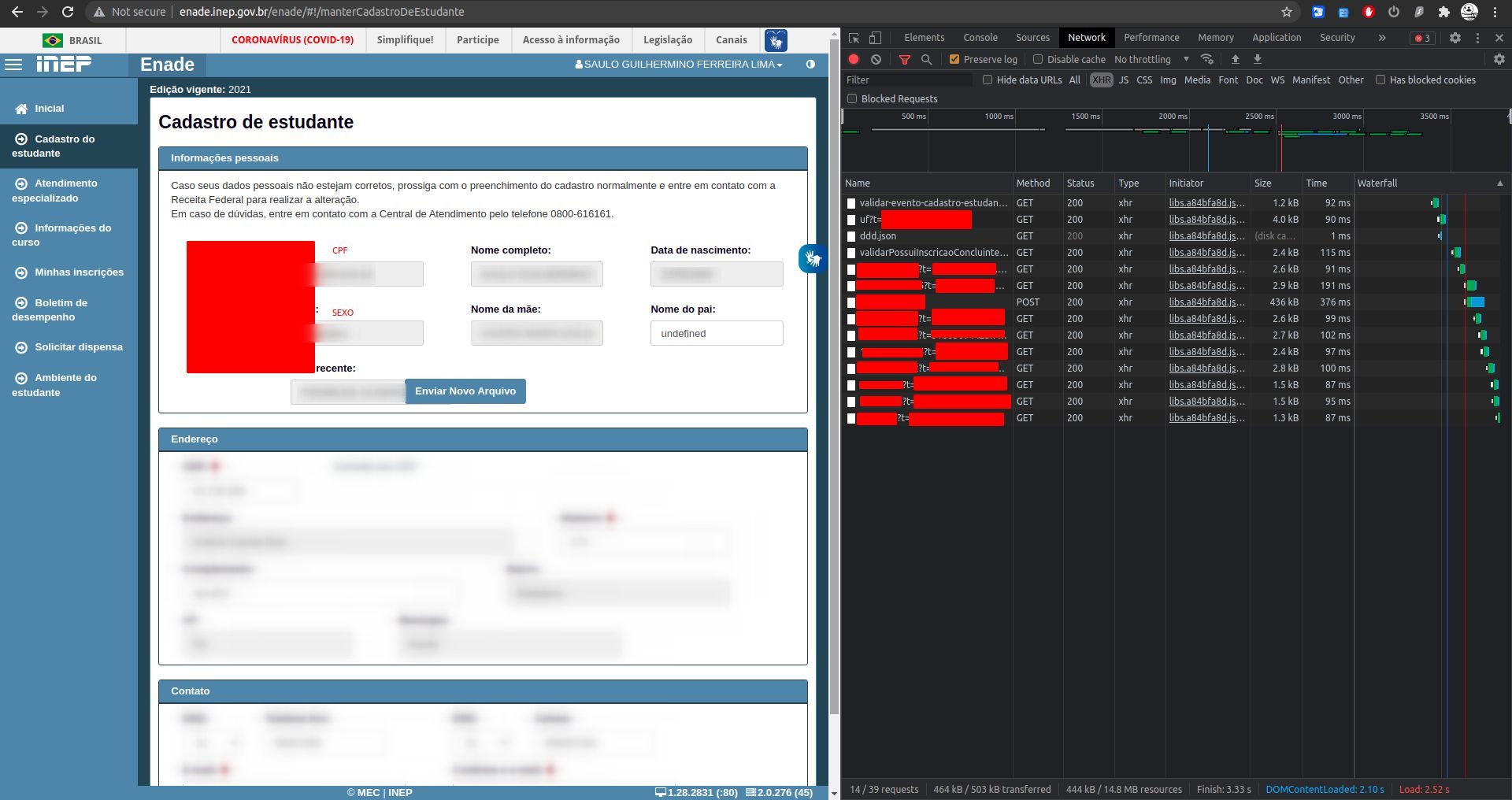Click the Not secure warning icon in the address bar
The width and height of the screenshot is (1512, 800).
pos(98,12)
